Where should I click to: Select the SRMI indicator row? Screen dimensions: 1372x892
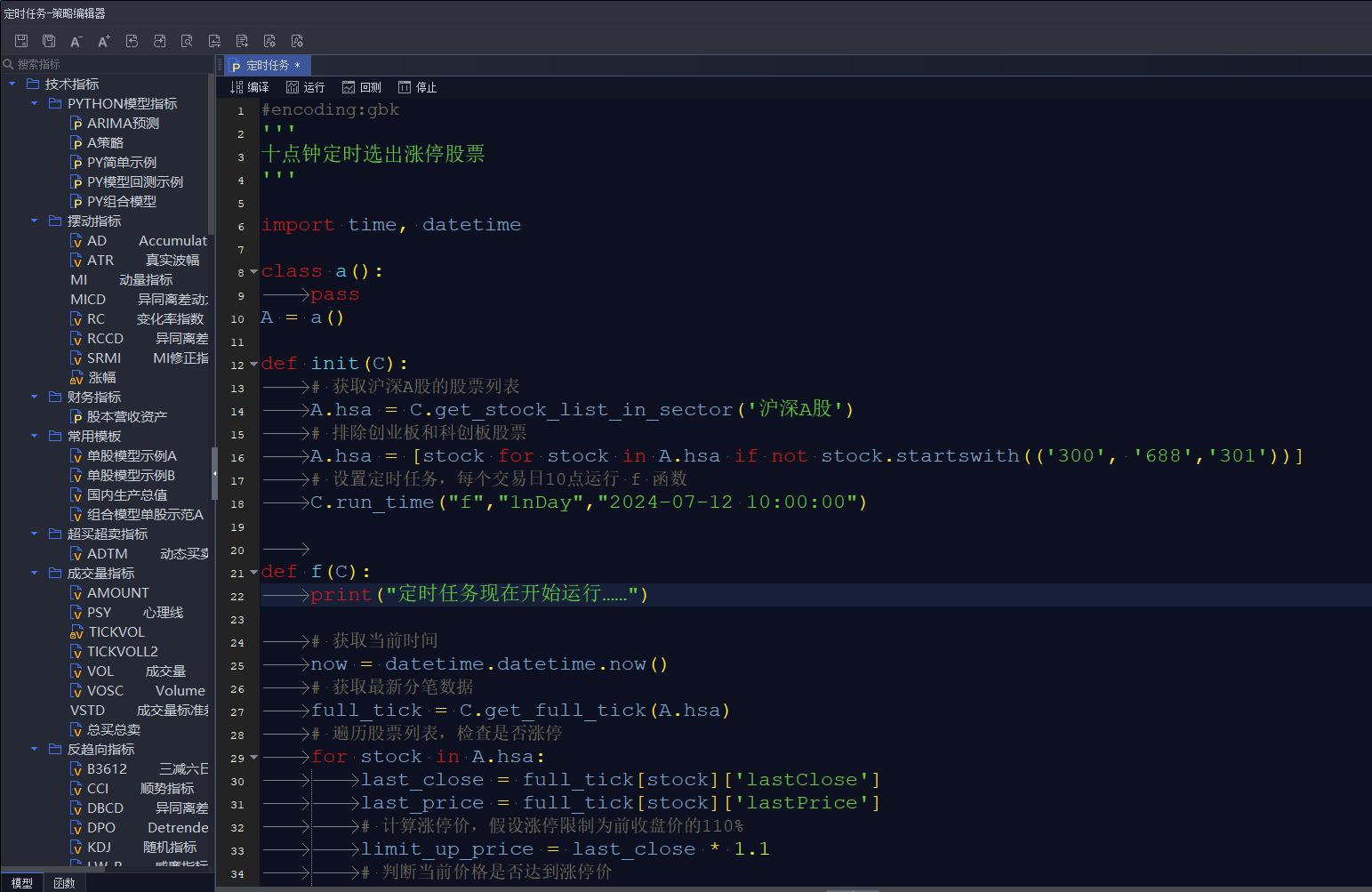pyautogui.click(x=139, y=358)
